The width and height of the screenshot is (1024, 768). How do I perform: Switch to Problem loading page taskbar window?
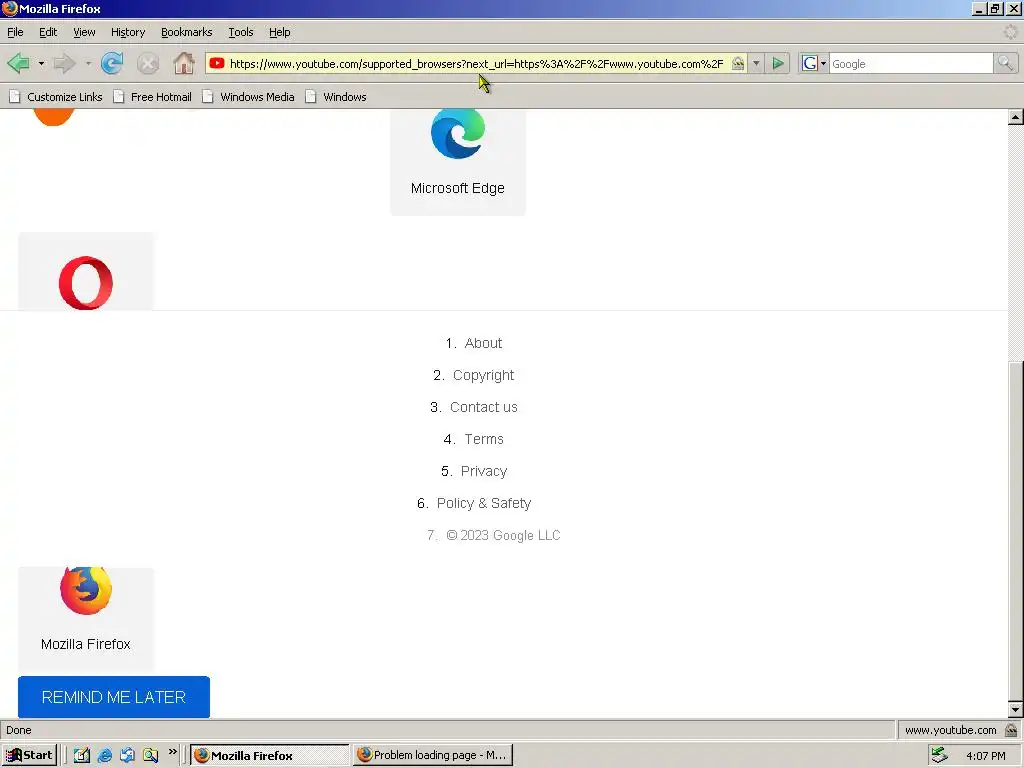tap(432, 755)
